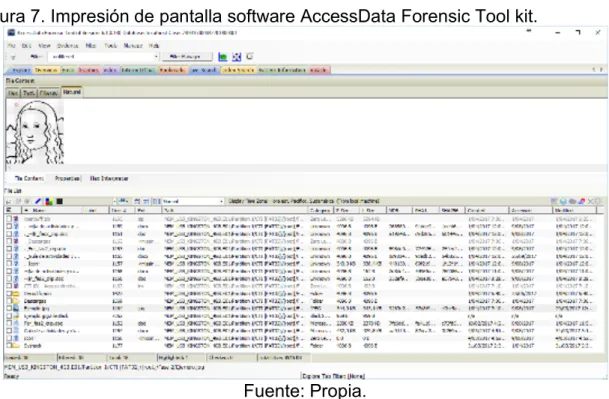Viewport: 609px width, 399px height.
Task: Switch to the Internet/Chat tab
Action: [138, 70]
